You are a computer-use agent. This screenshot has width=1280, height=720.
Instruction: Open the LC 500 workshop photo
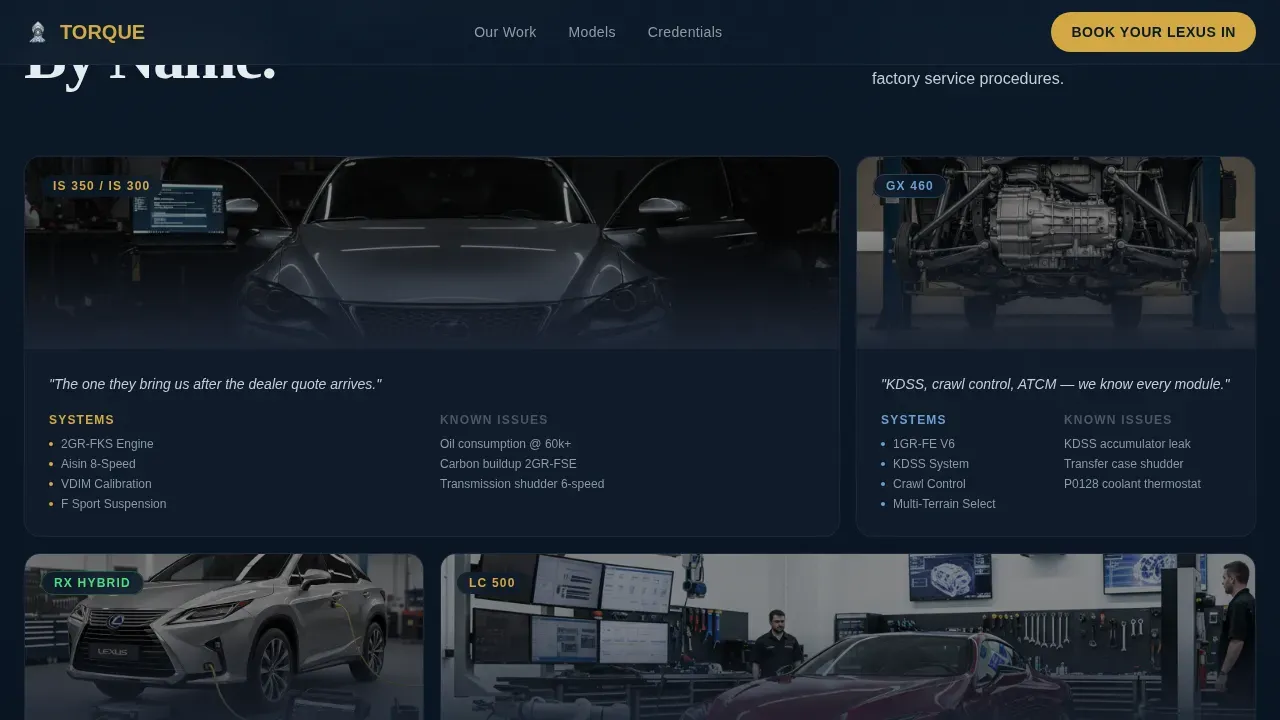coord(848,637)
